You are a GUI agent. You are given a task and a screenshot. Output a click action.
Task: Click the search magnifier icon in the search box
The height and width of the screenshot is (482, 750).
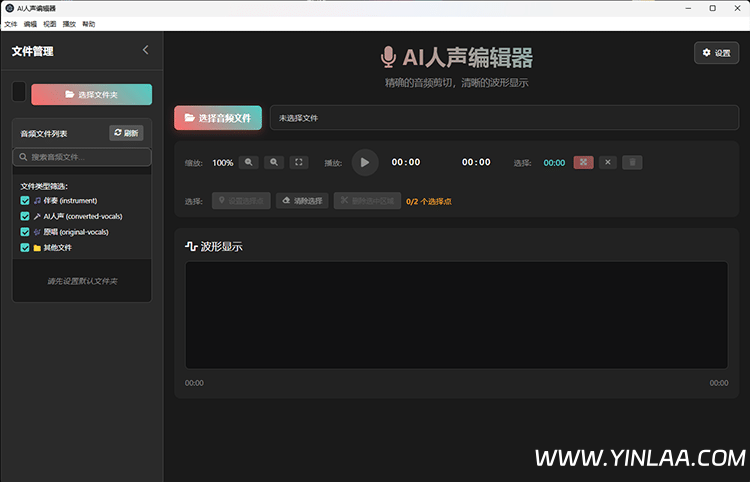coord(23,157)
